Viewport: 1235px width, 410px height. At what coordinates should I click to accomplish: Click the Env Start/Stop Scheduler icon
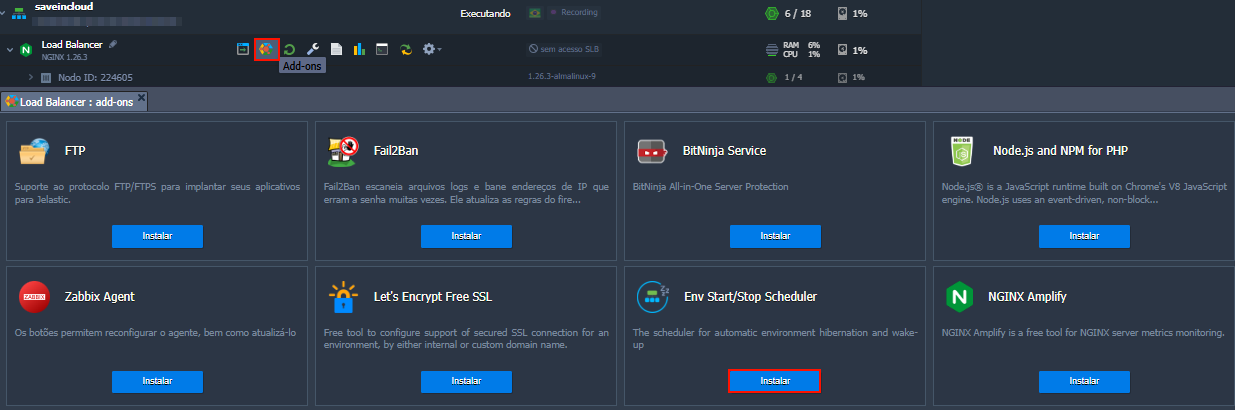652,297
